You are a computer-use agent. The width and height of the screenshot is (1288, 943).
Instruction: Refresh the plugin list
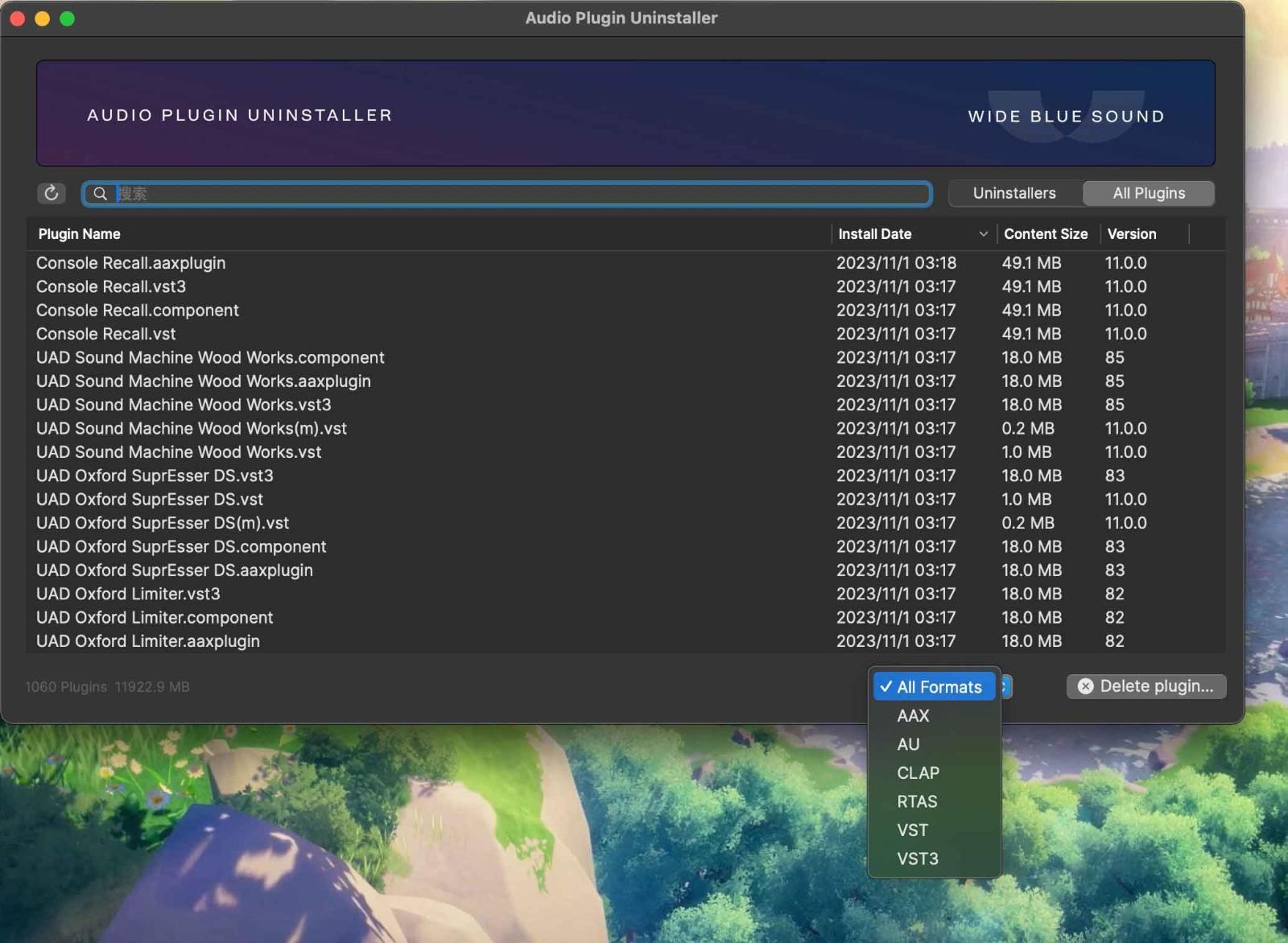tap(51, 193)
